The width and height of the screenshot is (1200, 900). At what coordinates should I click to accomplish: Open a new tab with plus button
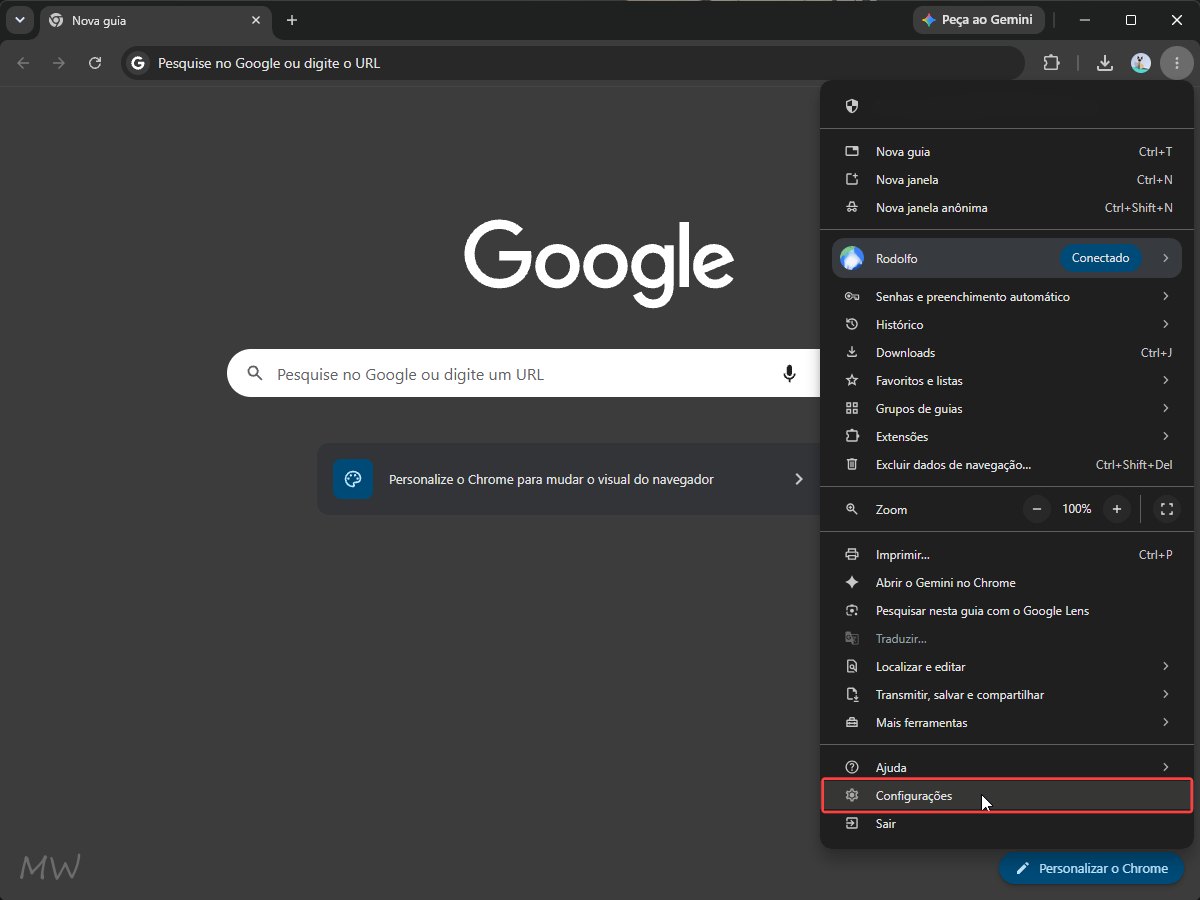[x=292, y=20]
